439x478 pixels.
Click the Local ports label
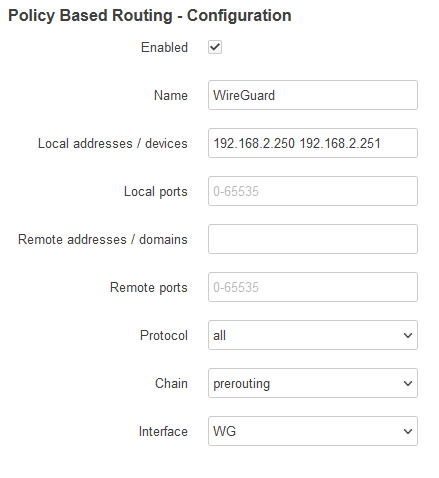[x=156, y=192]
